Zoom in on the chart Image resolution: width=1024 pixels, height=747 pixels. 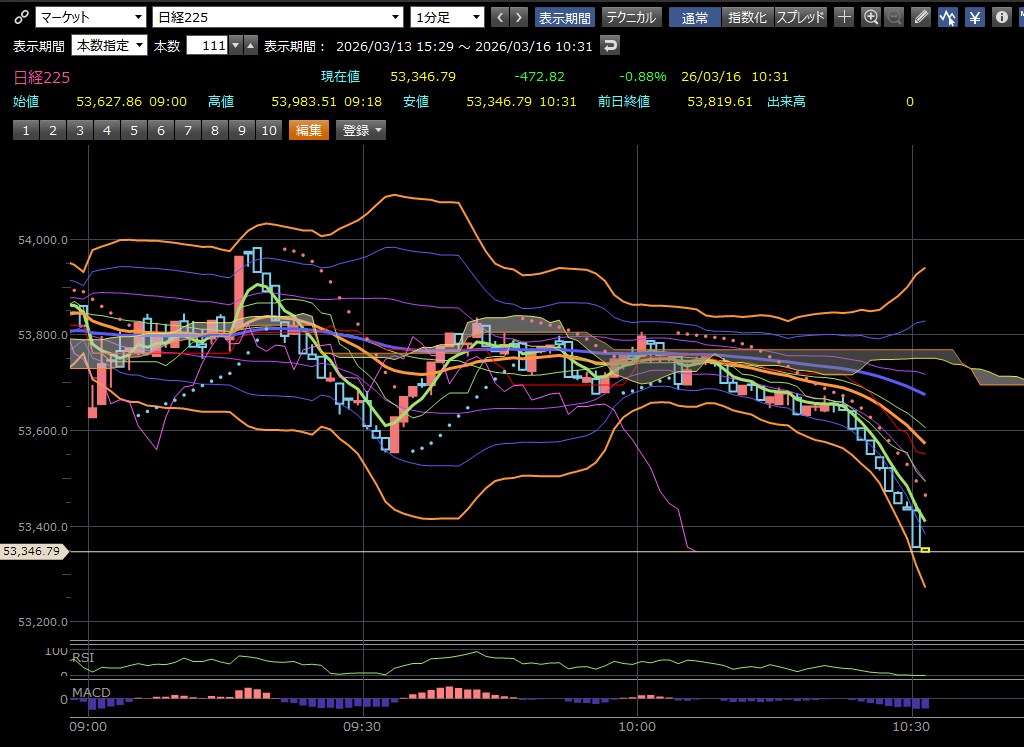[871, 17]
